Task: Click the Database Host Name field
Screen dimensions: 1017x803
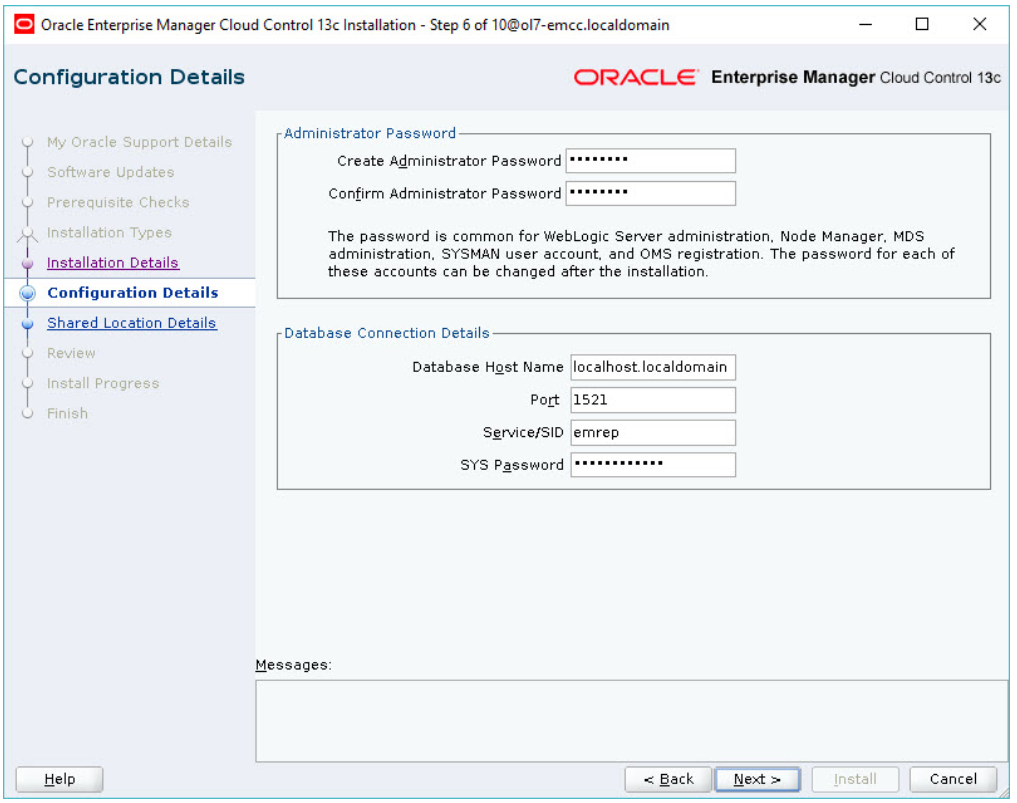Action: coord(653,367)
